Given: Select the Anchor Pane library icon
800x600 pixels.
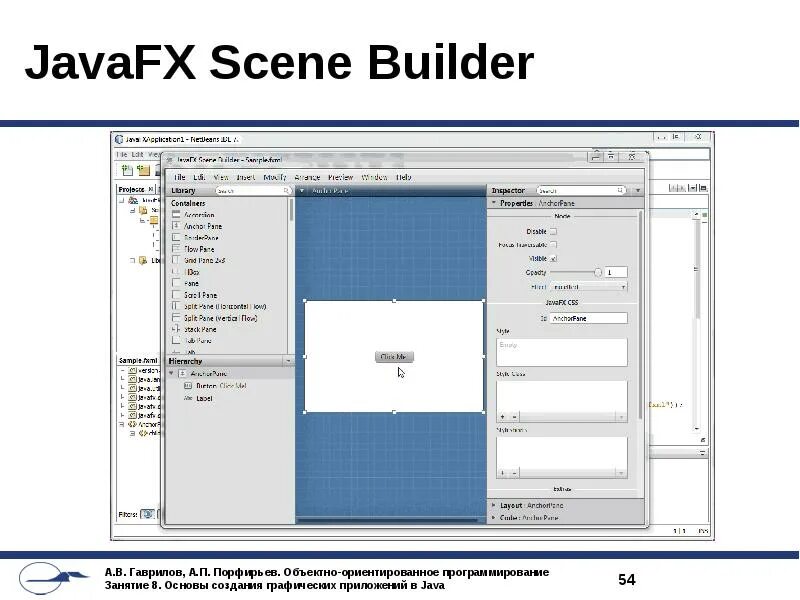Looking at the screenshot, I should pos(176,226).
